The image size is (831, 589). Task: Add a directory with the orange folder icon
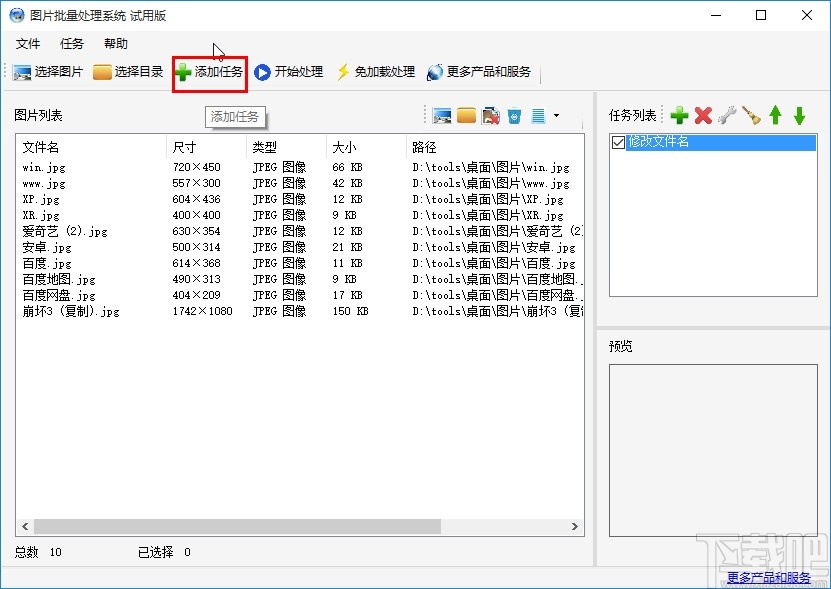coord(466,115)
